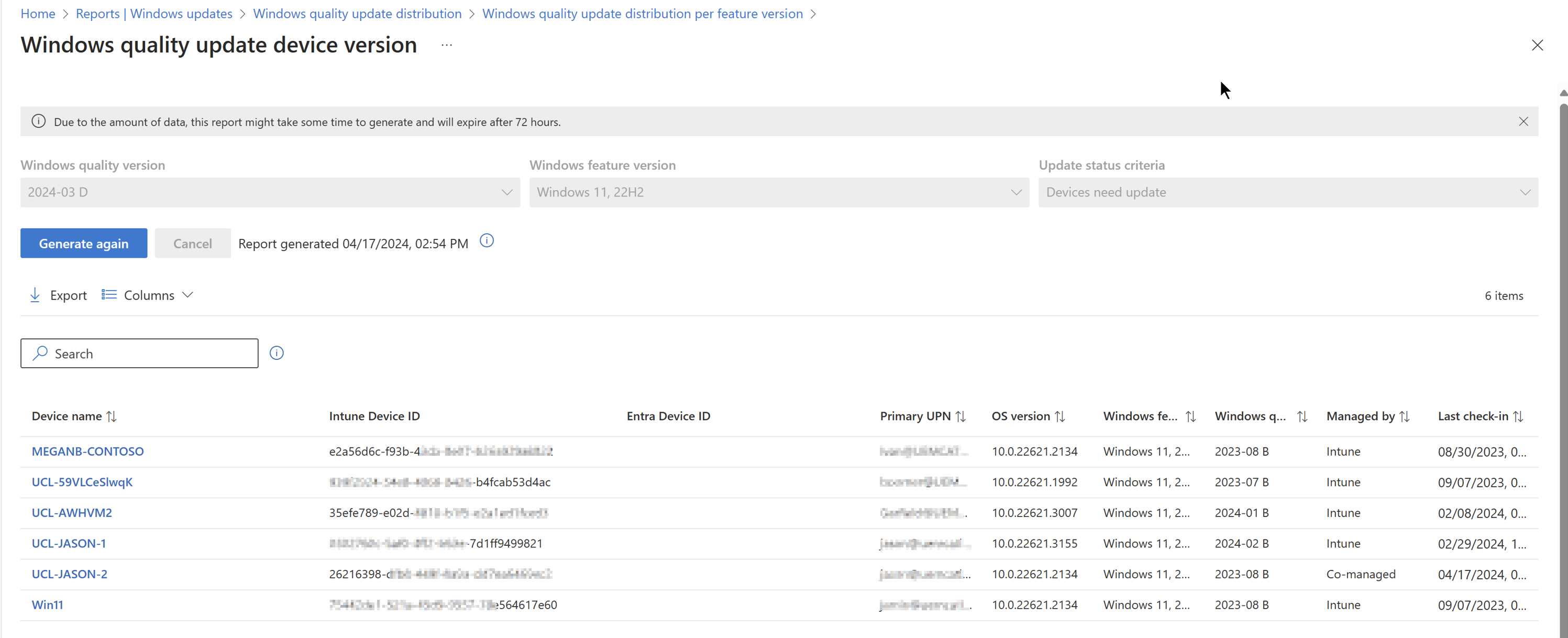Sort by OS version column arrows
The width and height of the screenshot is (1568, 638).
[x=1060, y=416]
